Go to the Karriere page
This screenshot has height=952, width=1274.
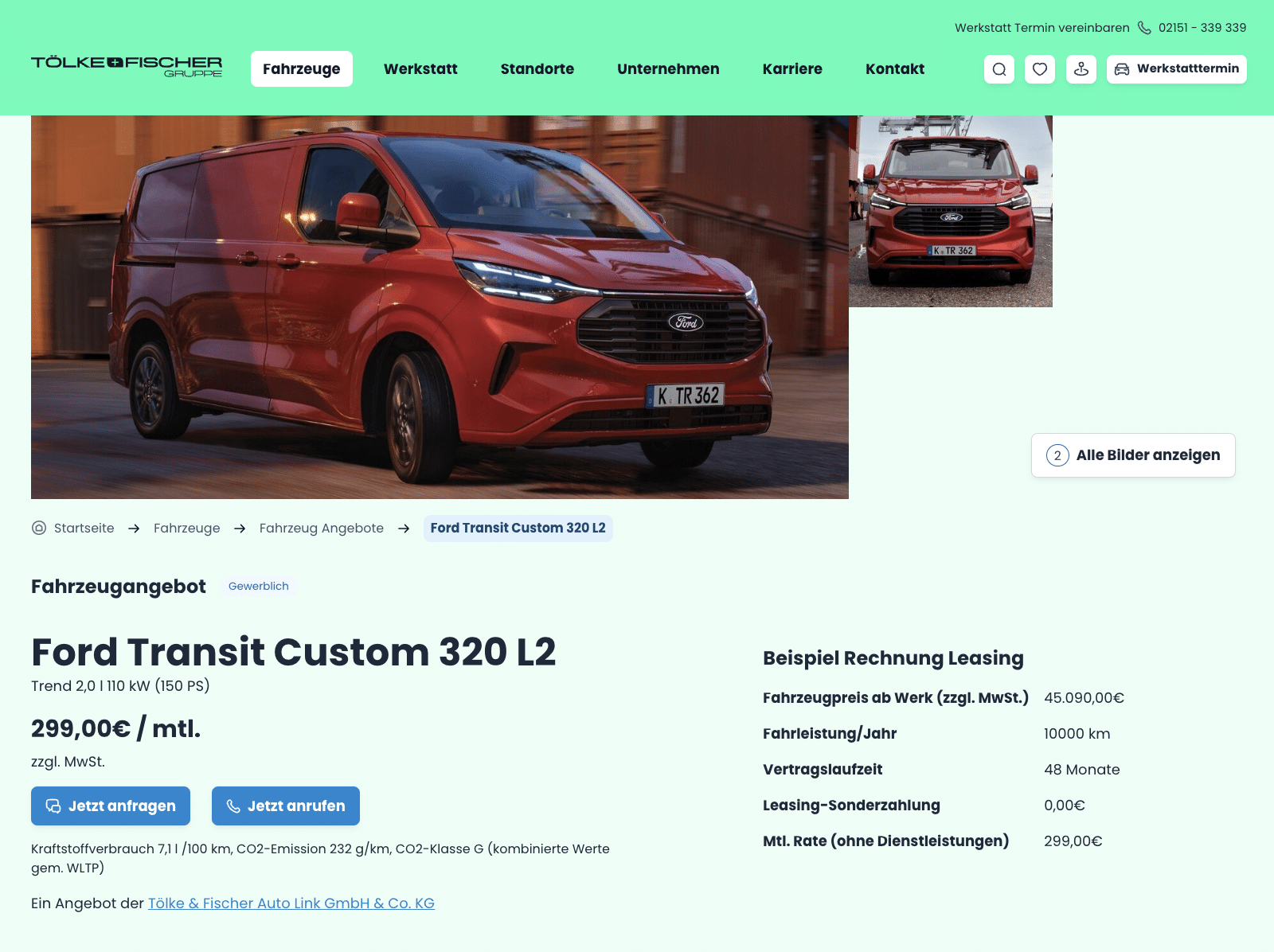pyautogui.click(x=792, y=69)
